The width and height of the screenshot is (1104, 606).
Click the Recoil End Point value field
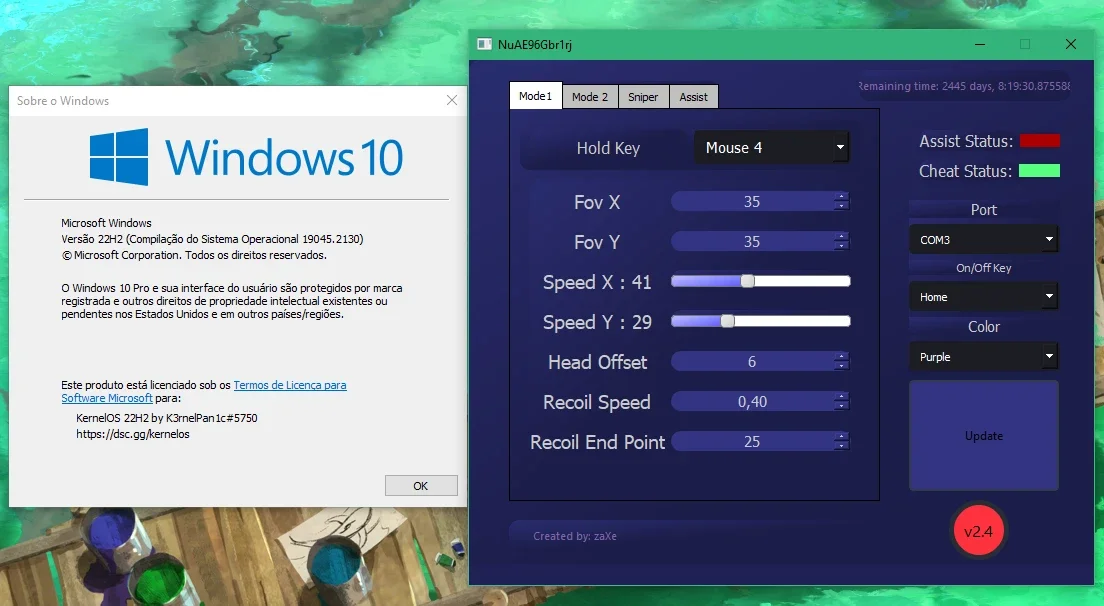pos(752,442)
